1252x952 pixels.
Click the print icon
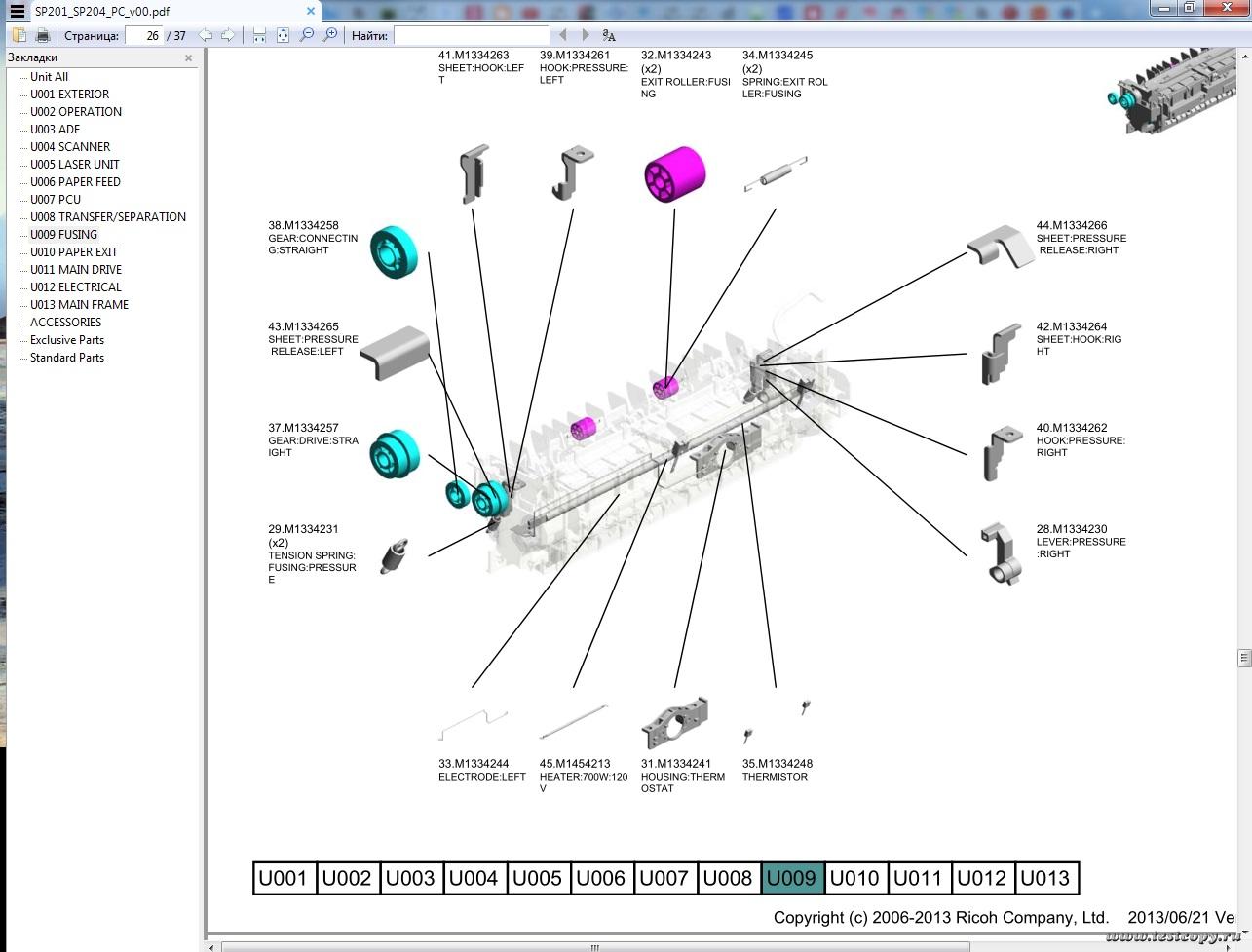pos(43,35)
